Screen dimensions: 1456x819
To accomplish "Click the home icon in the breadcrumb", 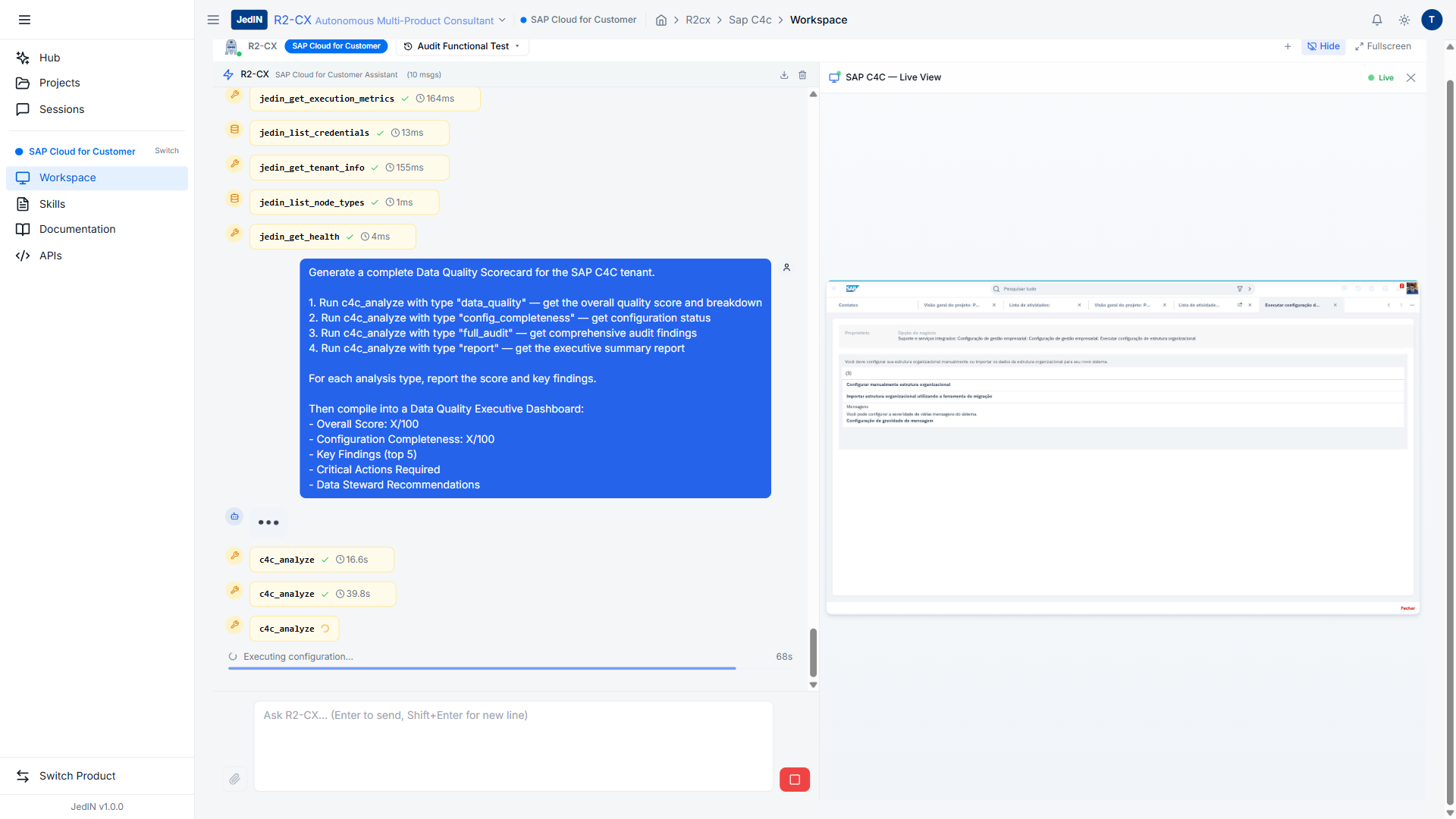I will tap(661, 20).
